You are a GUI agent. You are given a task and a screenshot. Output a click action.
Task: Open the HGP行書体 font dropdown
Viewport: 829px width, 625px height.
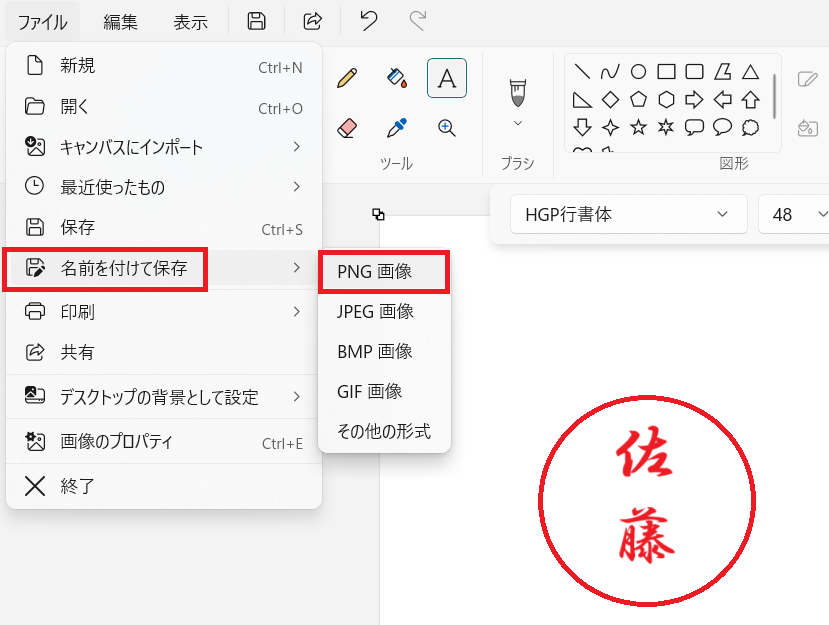point(628,215)
